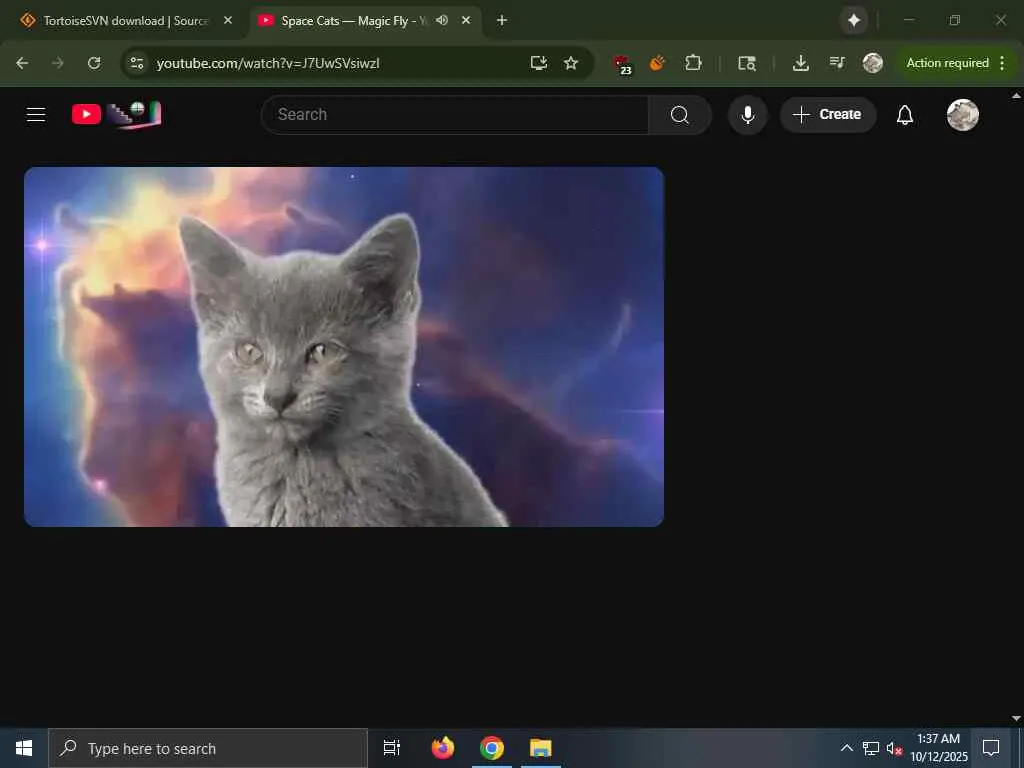Go forward with the forward arrow

coord(58,63)
